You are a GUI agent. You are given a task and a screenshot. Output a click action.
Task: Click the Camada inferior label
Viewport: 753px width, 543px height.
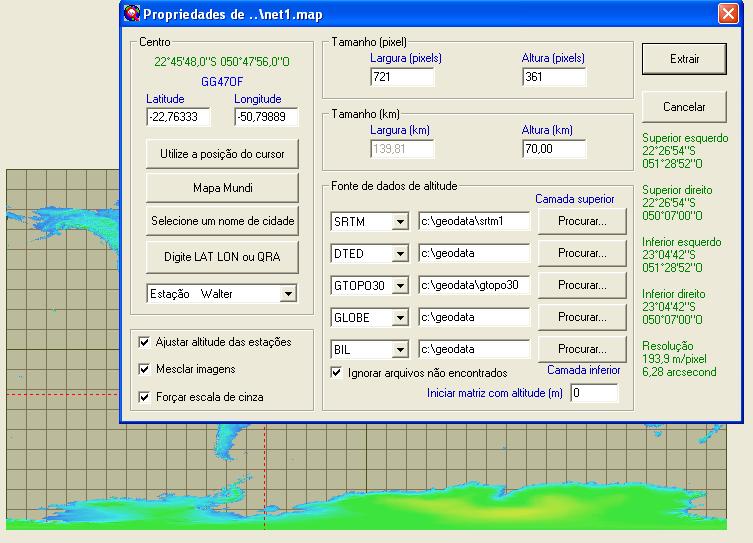[583, 370]
